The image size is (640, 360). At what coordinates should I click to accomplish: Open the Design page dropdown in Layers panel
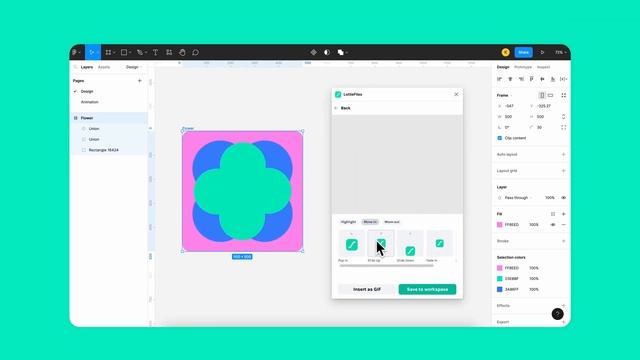133,67
